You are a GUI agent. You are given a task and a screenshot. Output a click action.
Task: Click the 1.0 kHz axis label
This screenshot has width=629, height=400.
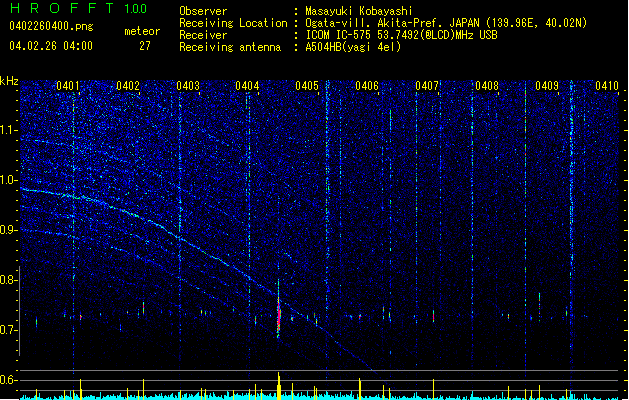[x=9, y=180]
